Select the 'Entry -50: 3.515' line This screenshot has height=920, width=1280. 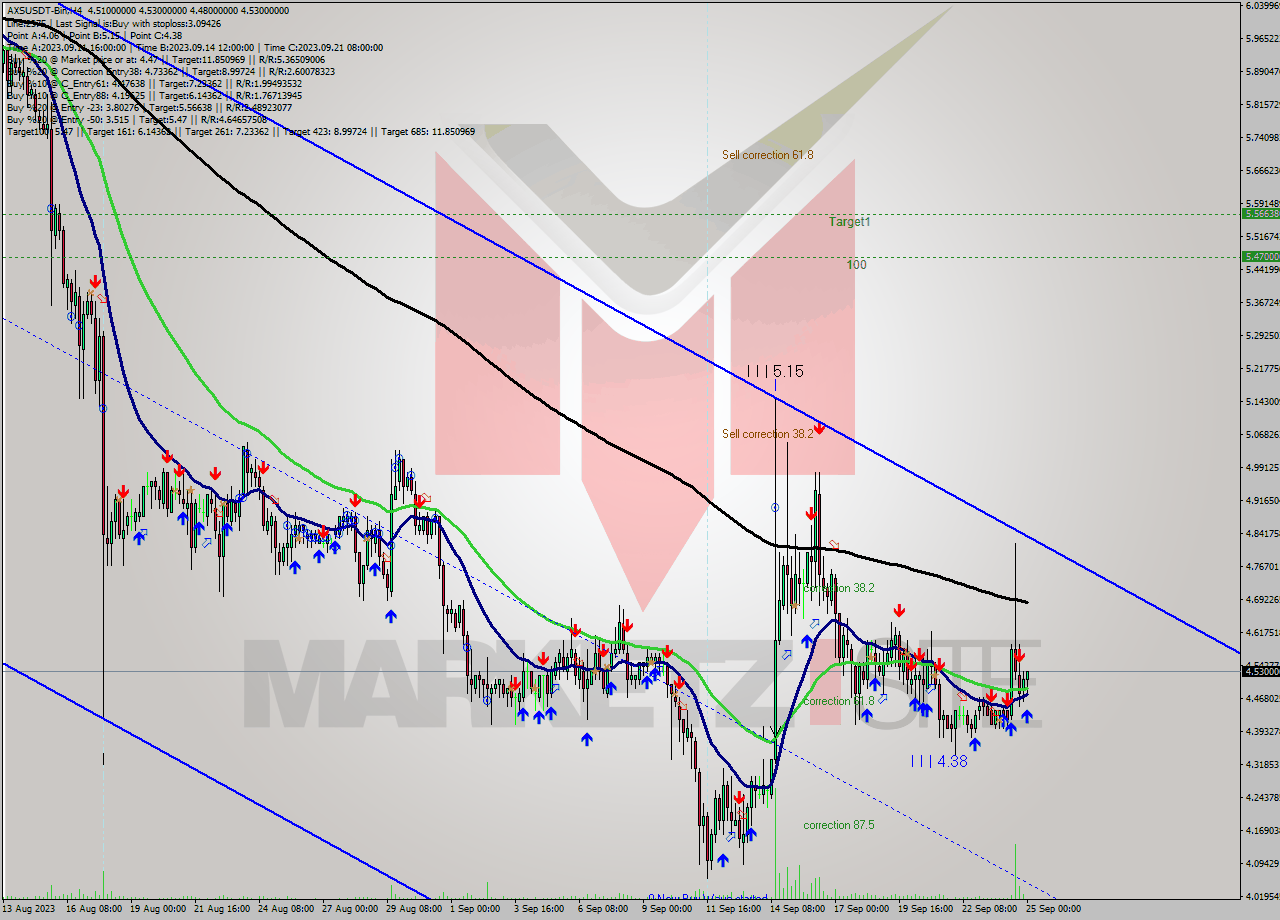pos(136,119)
